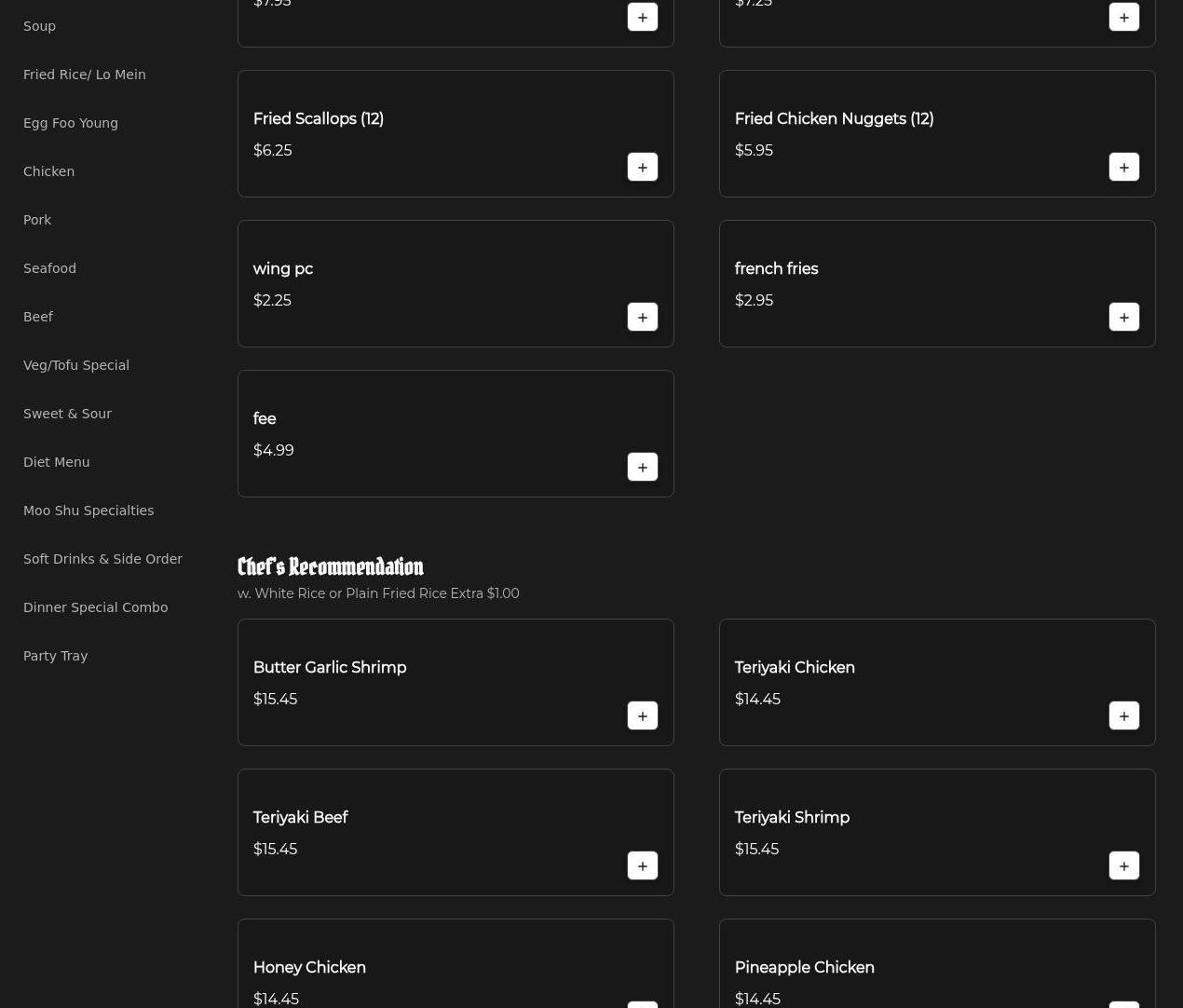Image resolution: width=1183 pixels, height=1008 pixels.
Task: Click the fee item name
Action: [x=265, y=419]
